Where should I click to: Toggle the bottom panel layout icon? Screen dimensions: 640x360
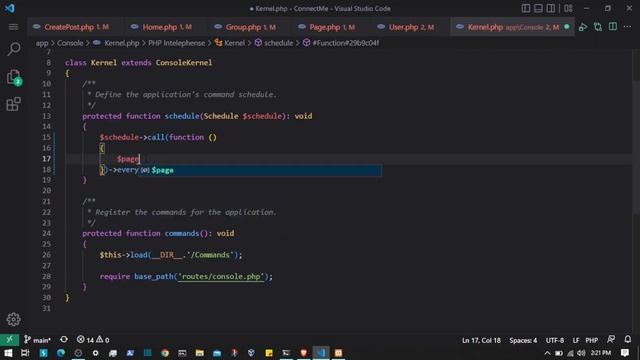point(538,8)
